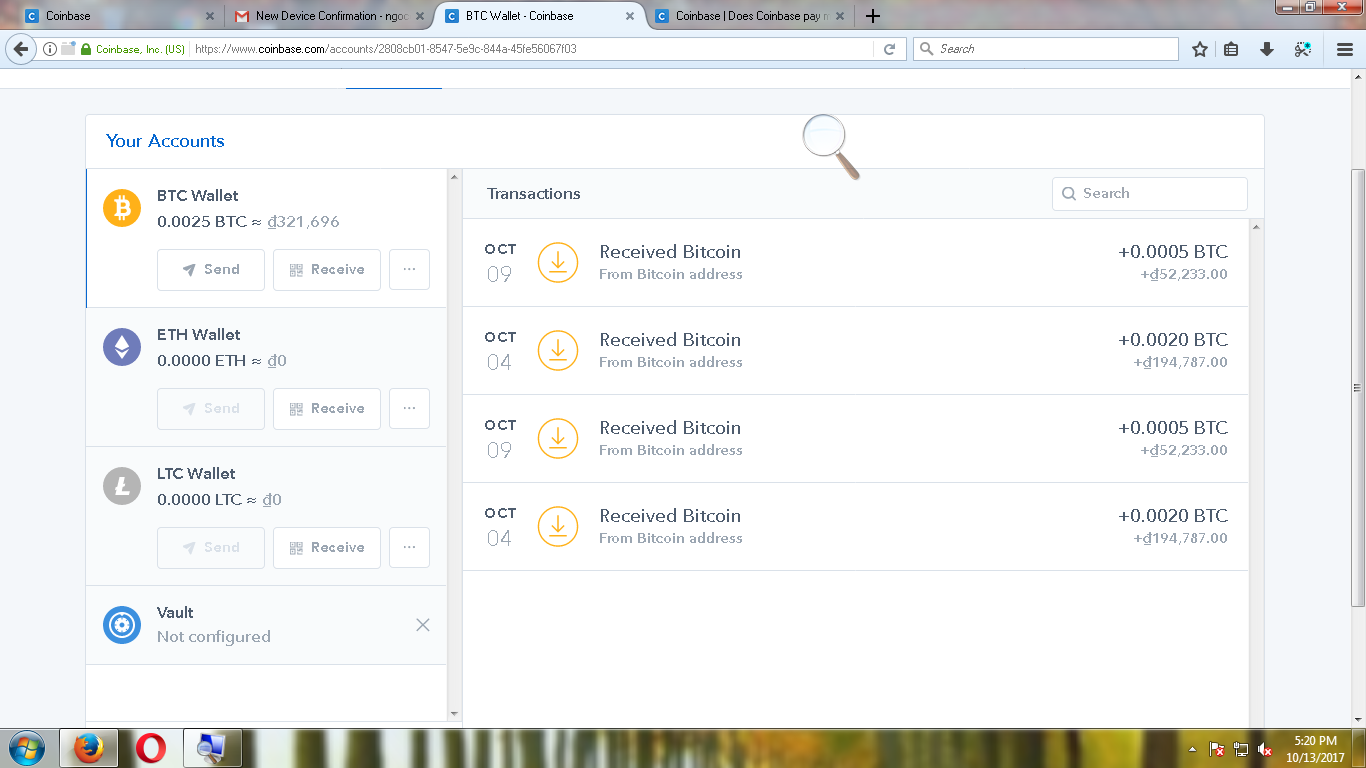Click Receive in the LTC Wallet
The image size is (1366, 768).
click(x=327, y=548)
